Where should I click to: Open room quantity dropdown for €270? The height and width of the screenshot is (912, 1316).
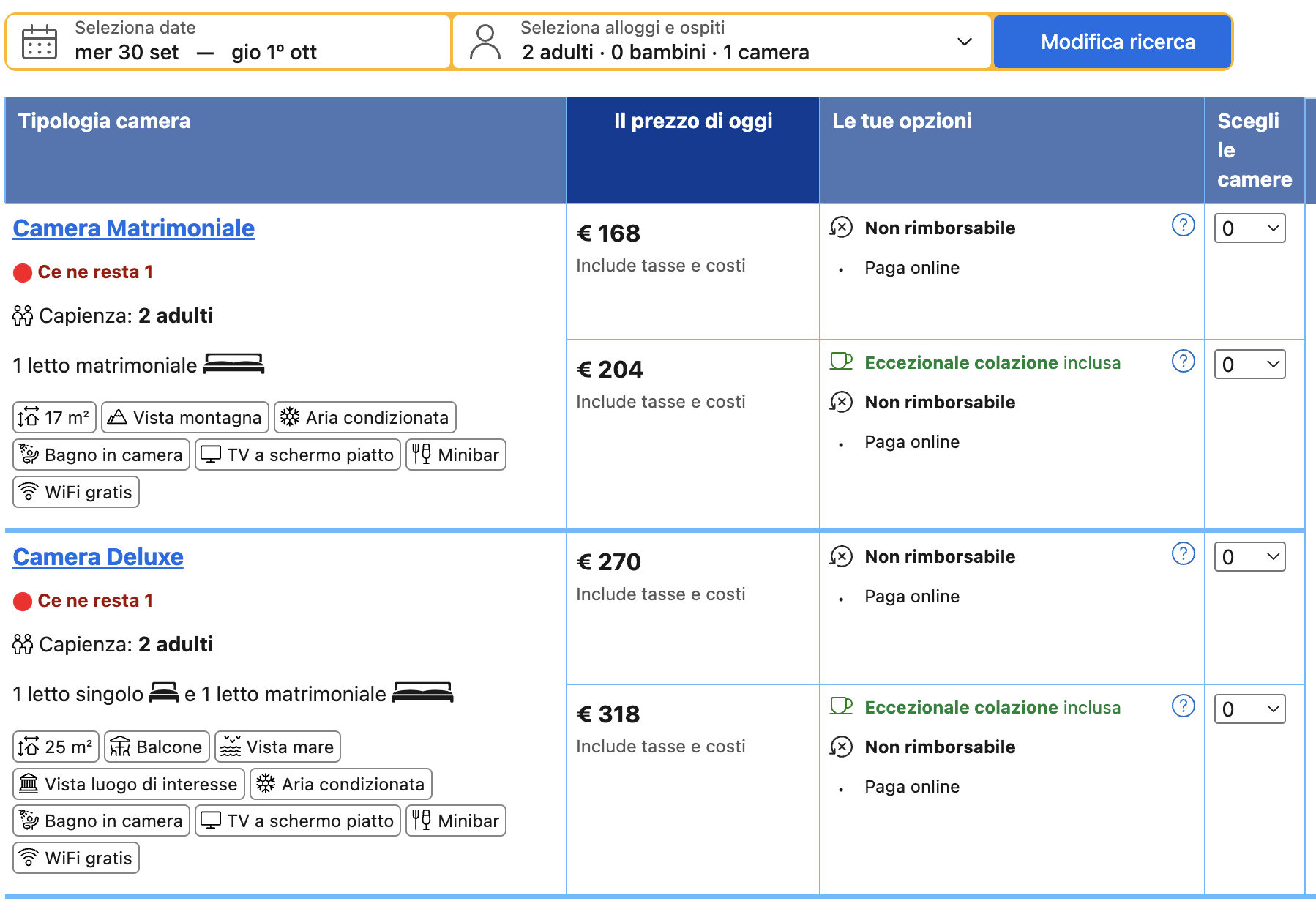click(1249, 557)
